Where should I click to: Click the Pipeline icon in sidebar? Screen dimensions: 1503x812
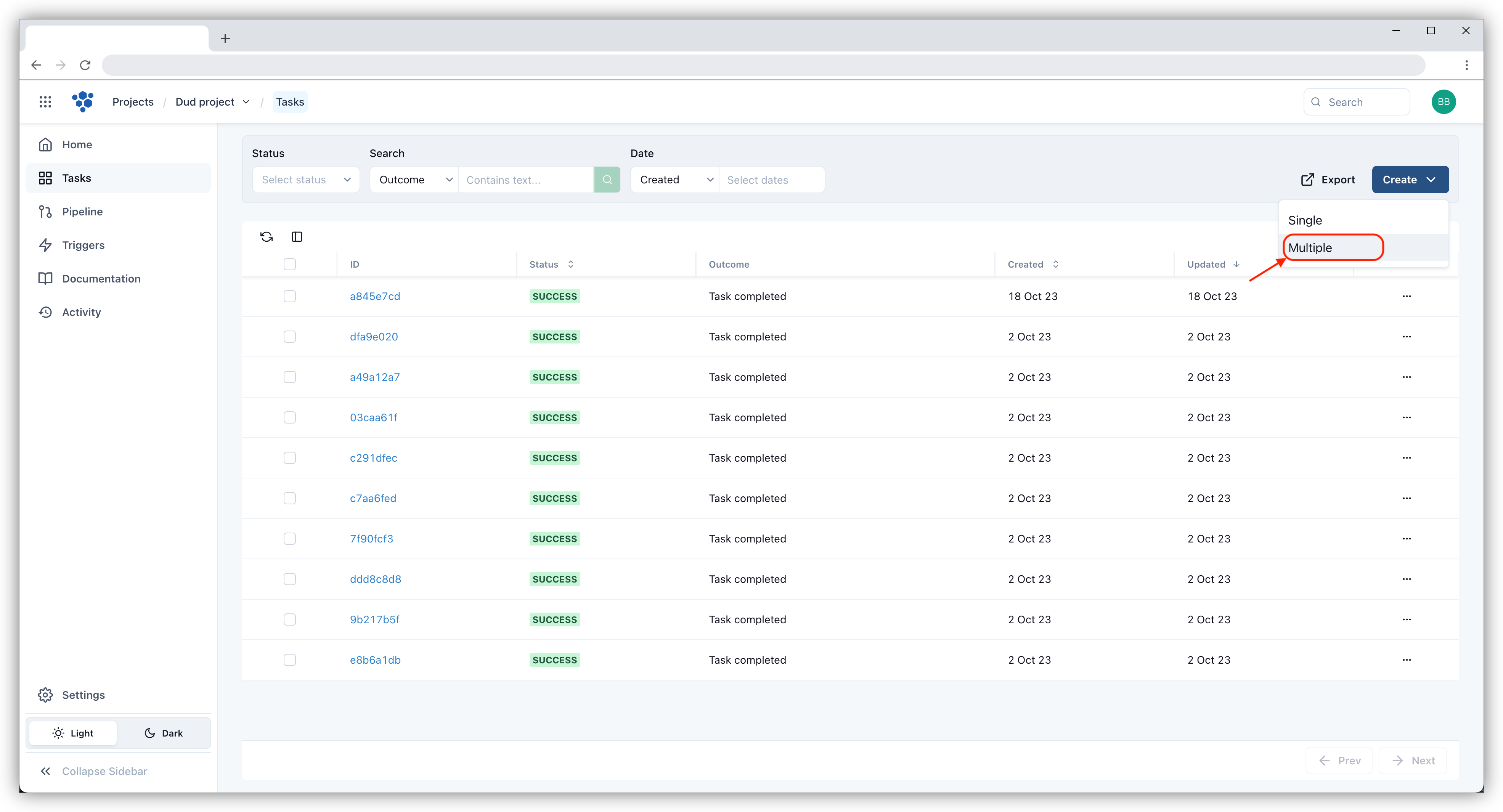coord(46,211)
